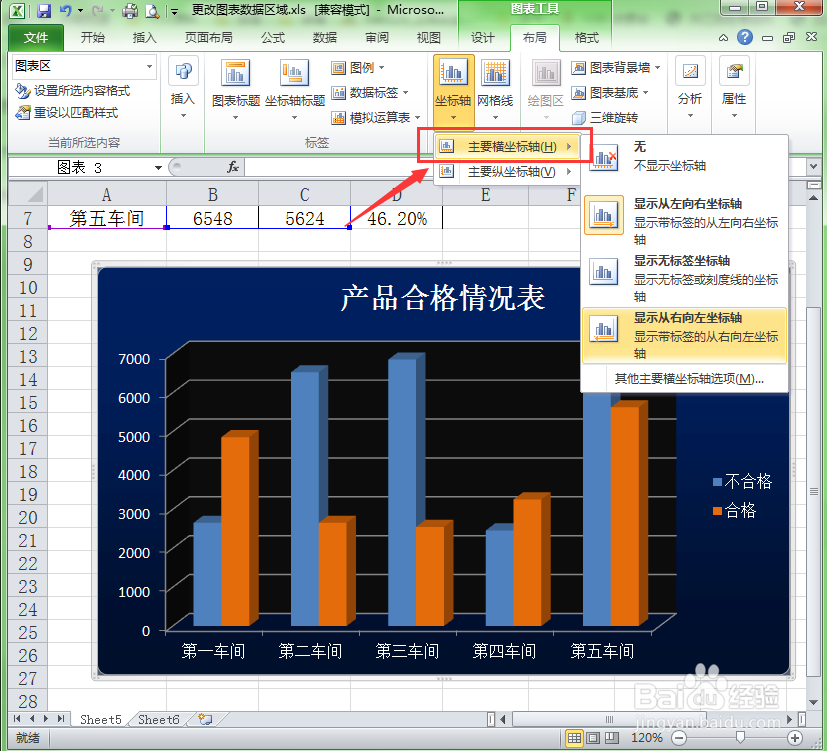
Task: Open Excel Help question mark
Action: (x=744, y=37)
